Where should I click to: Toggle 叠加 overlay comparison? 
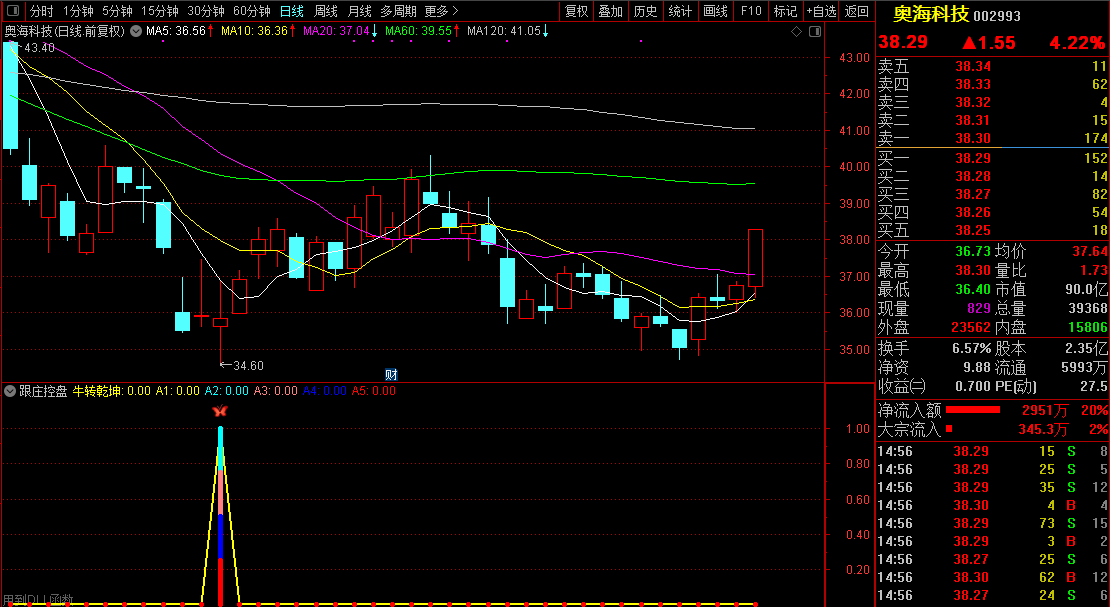tap(610, 11)
